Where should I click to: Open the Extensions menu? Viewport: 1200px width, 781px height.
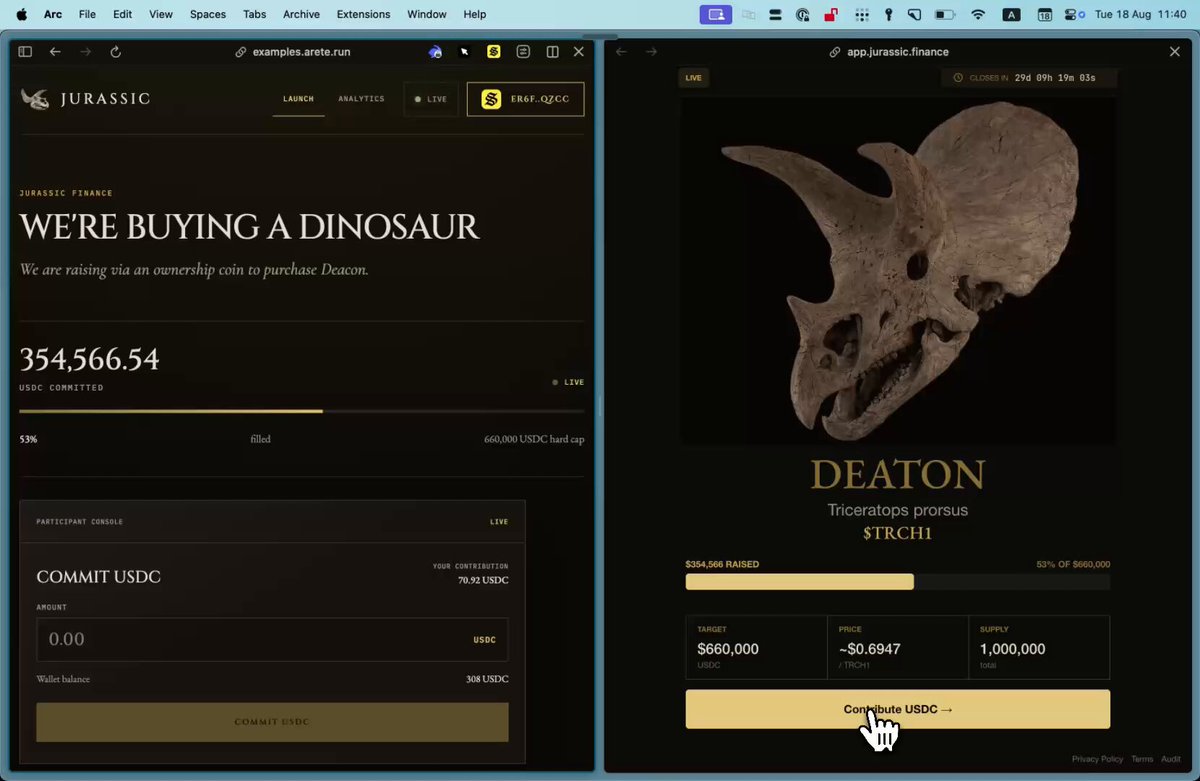coord(363,14)
